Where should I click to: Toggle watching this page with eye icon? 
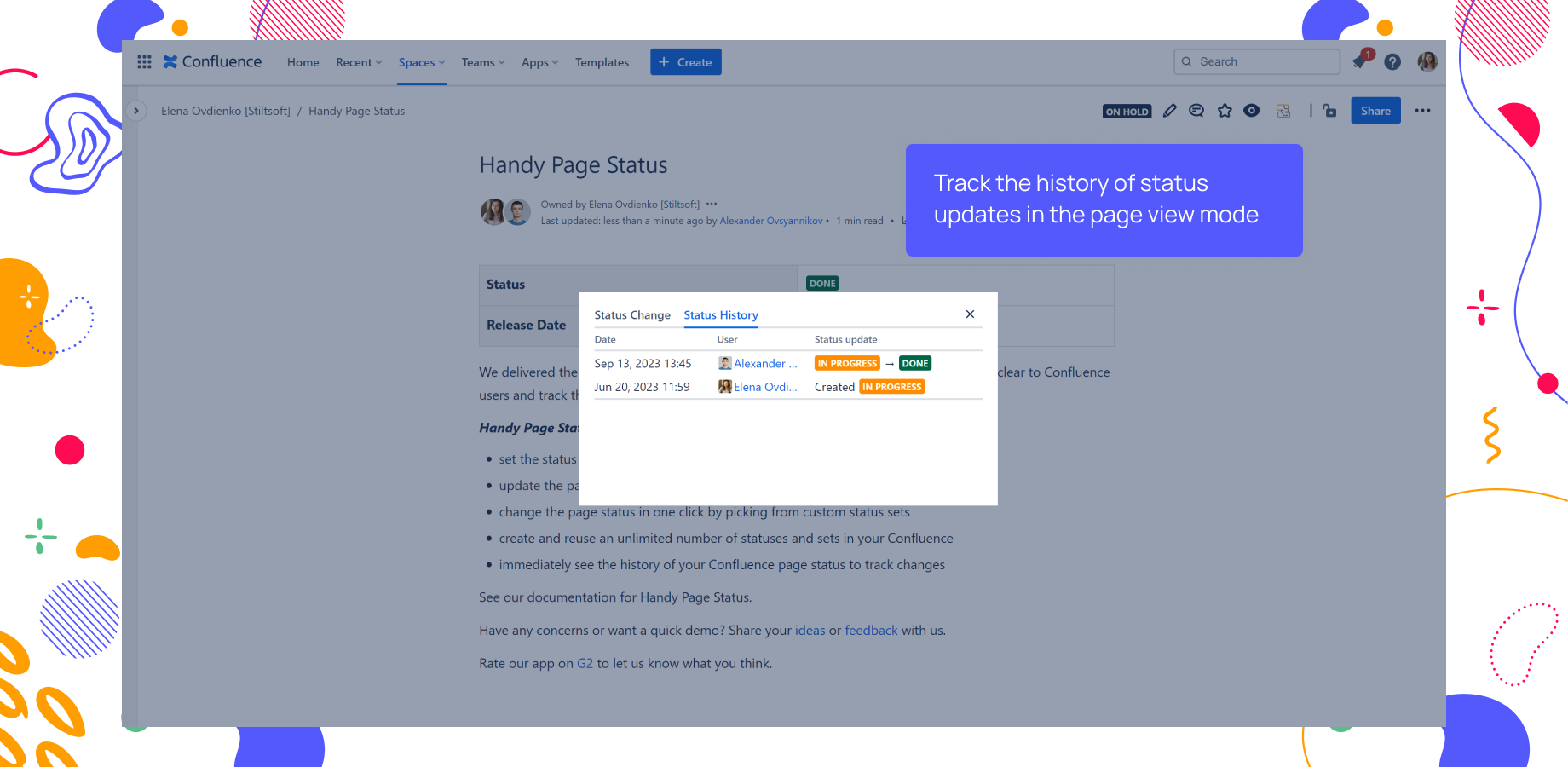pyautogui.click(x=1252, y=111)
